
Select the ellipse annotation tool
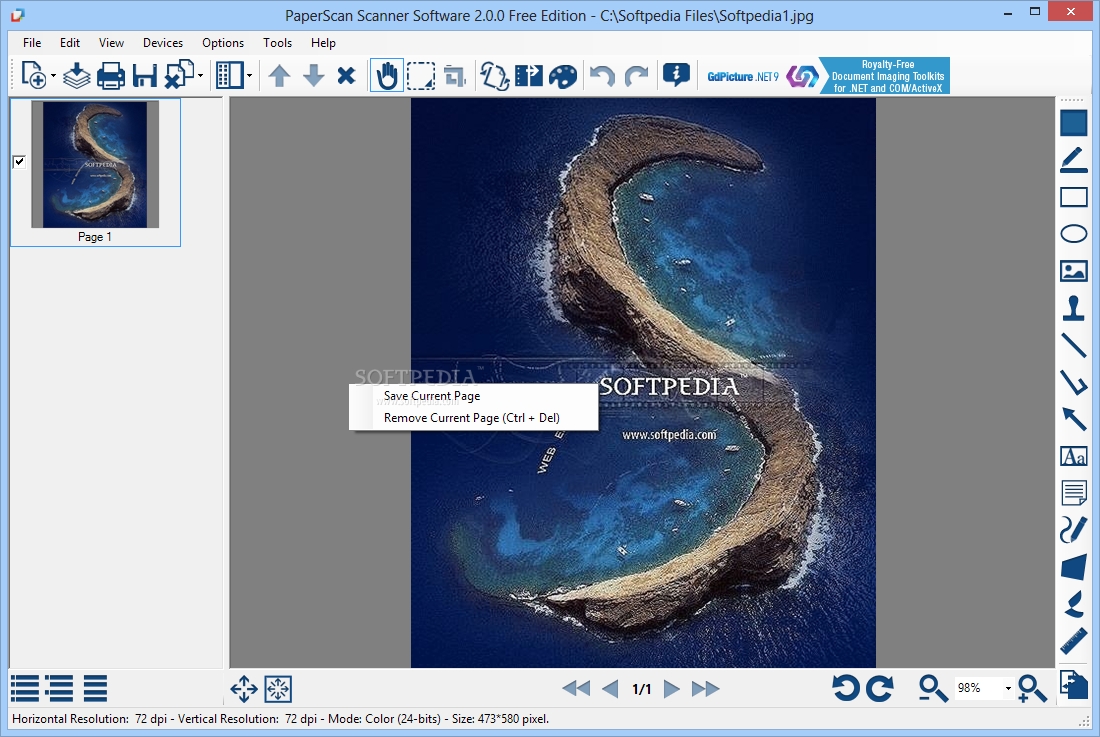click(x=1073, y=234)
